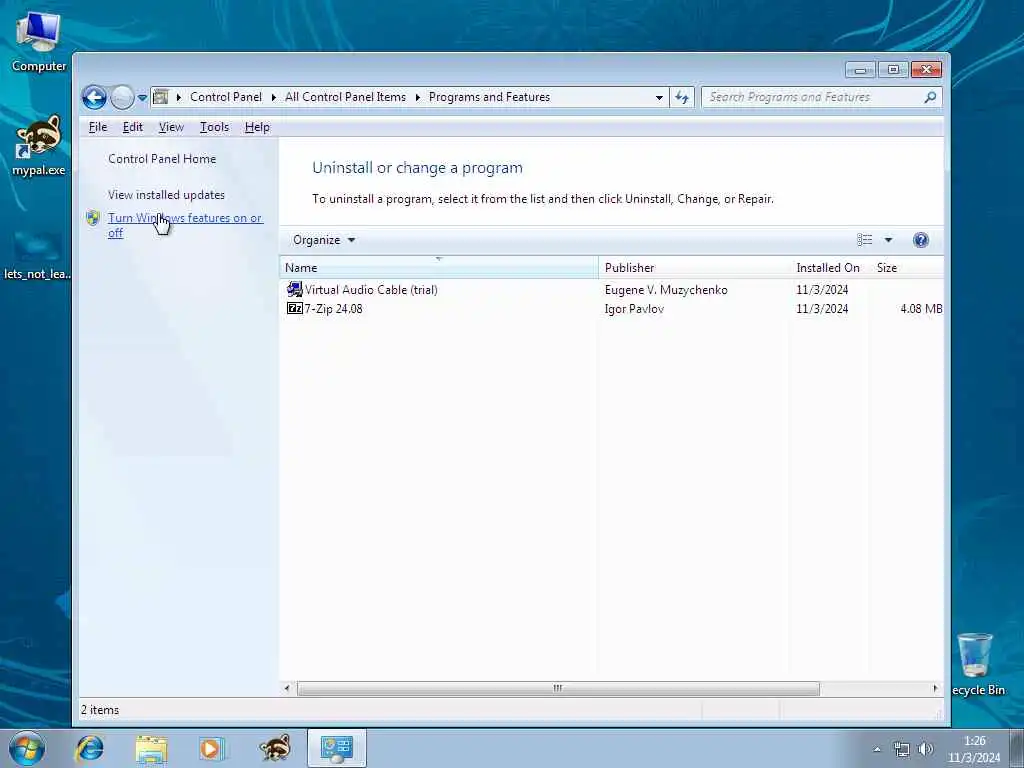
Task: Expand the chevron before Control Panel breadcrumb
Action: 178,97
